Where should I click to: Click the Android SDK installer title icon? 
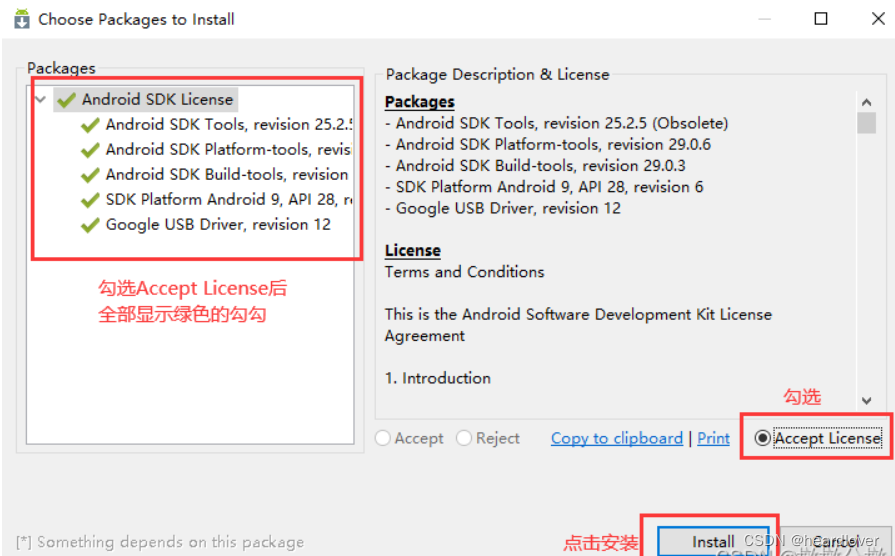click(22, 19)
